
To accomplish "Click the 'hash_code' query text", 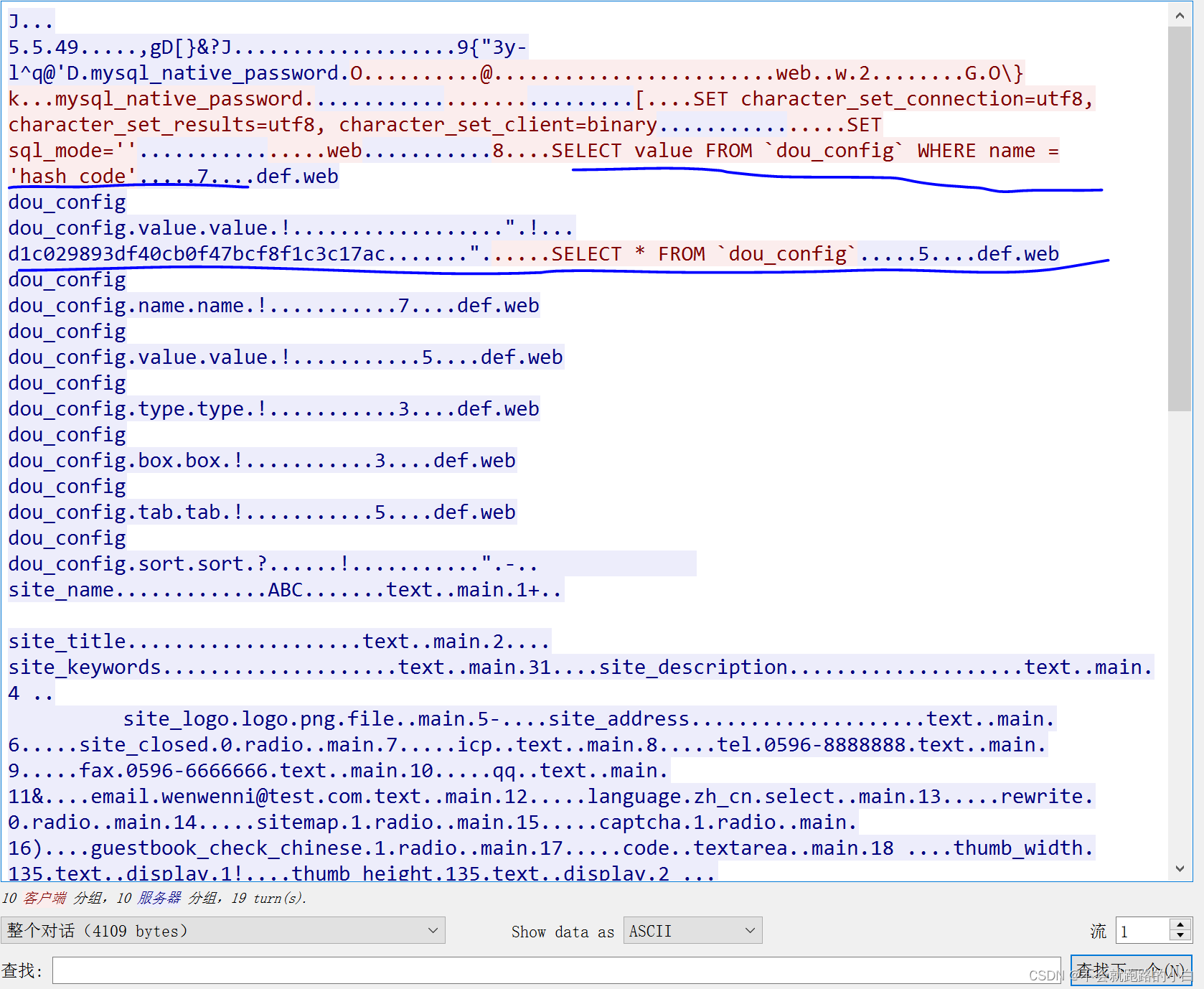I will tap(72, 177).
